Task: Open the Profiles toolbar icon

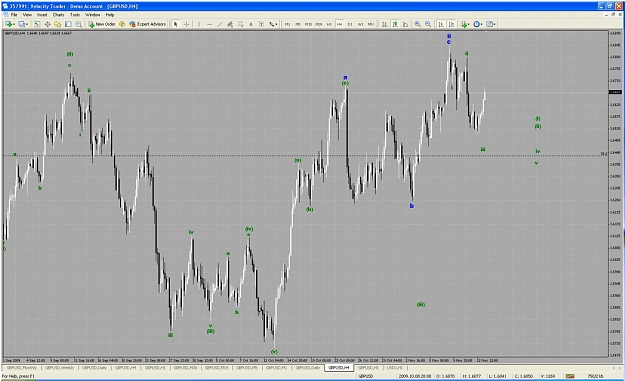Action: [x=21, y=24]
